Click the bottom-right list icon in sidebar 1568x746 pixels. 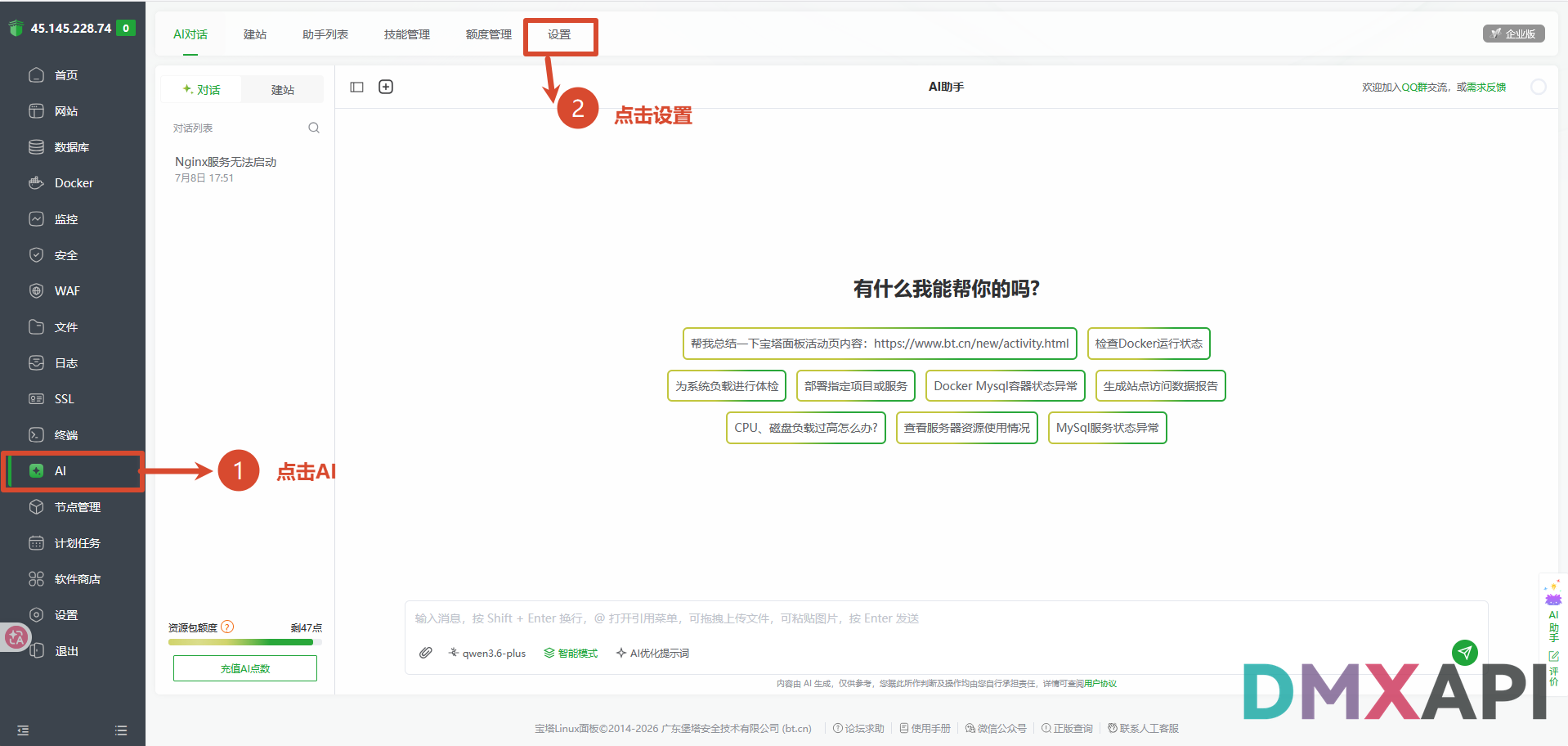coord(121,730)
